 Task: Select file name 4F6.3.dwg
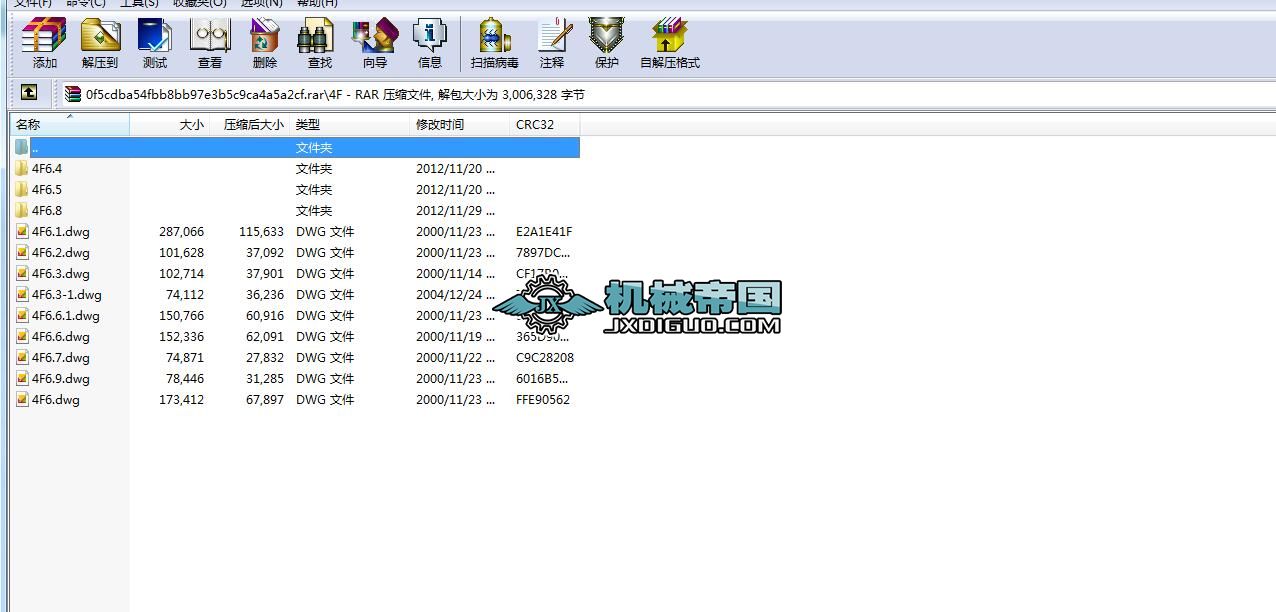click(x=61, y=273)
